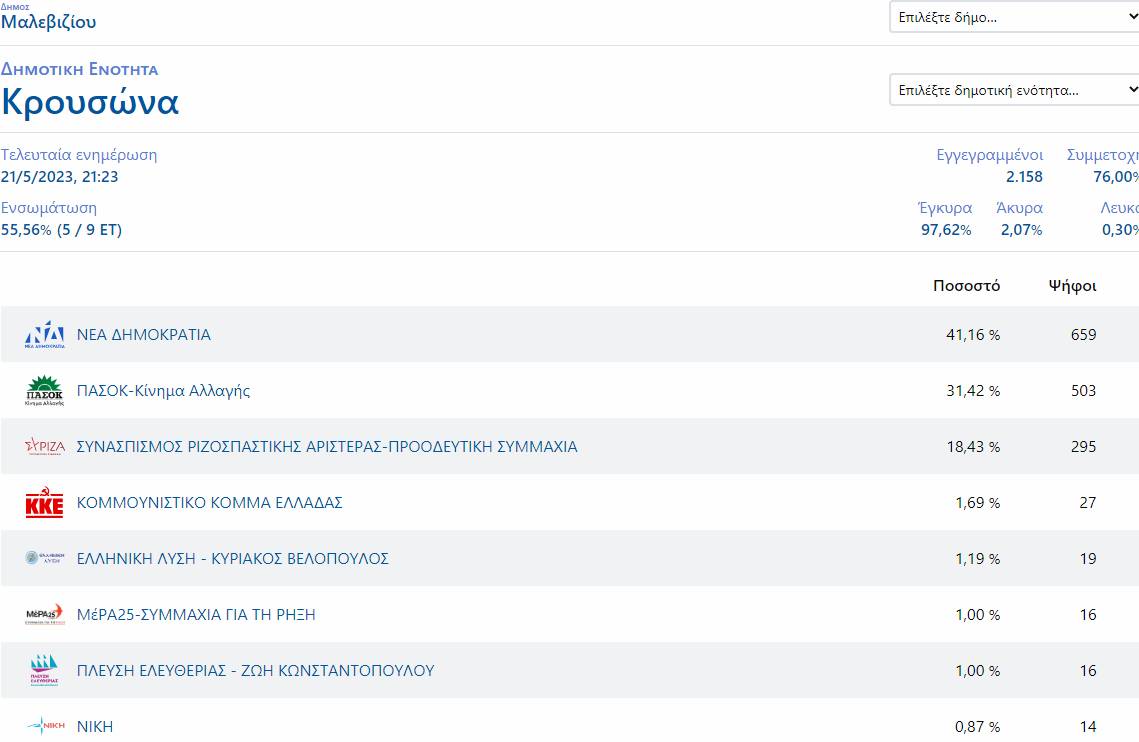Click the 0,87 % percentage value

pyautogui.click(x=977, y=726)
